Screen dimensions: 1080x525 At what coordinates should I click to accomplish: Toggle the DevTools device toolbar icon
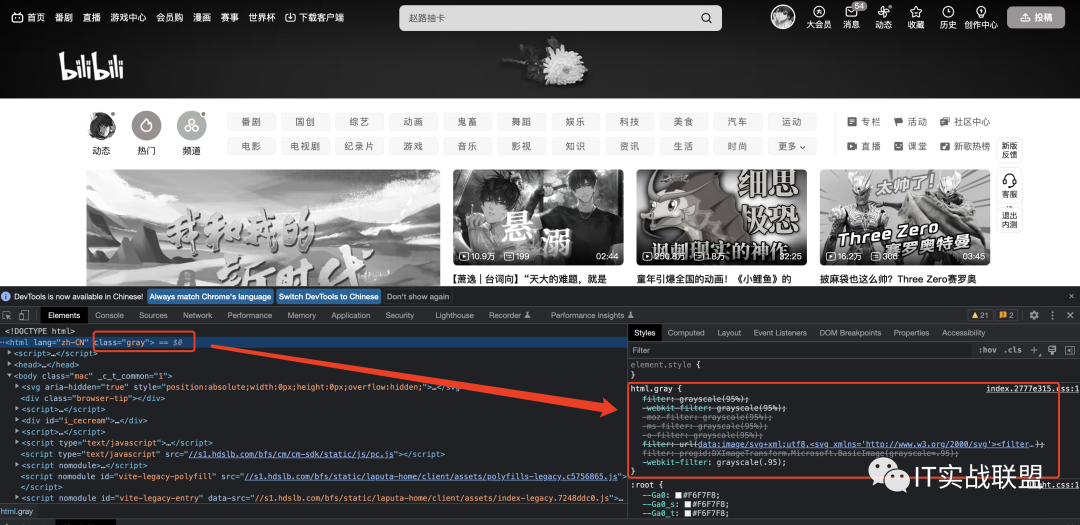pos(23,316)
